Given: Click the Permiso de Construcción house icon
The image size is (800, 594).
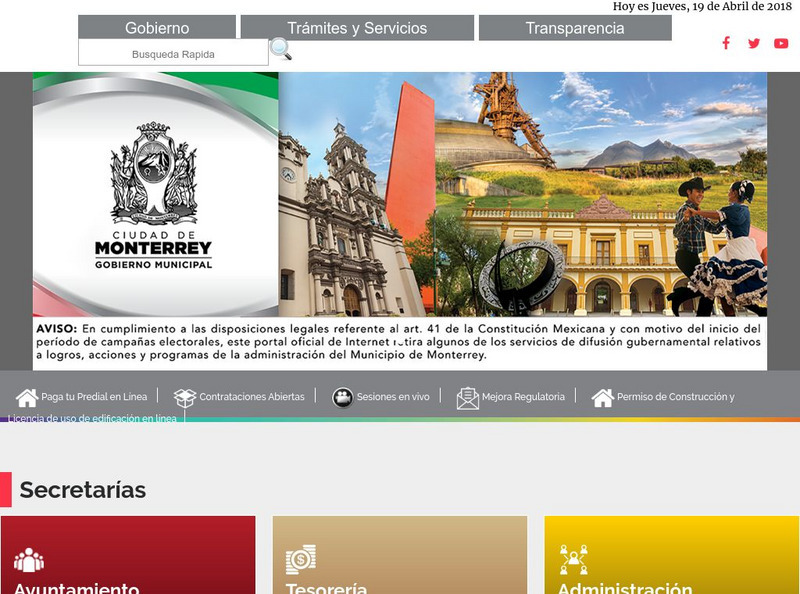Looking at the screenshot, I should (x=602, y=396).
